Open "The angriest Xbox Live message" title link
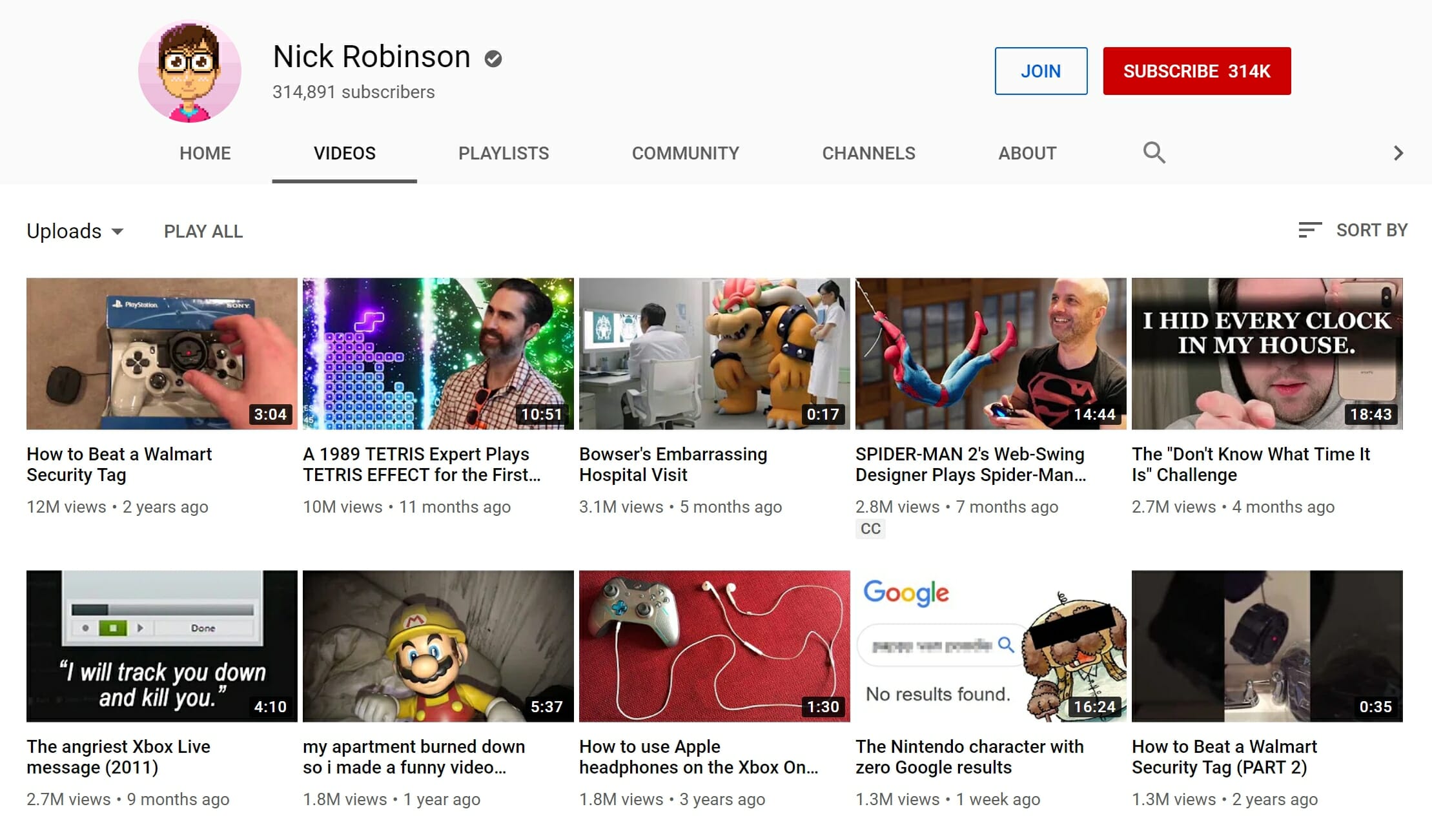This screenshot has height=840, width=1432. [x=119, y=757]
